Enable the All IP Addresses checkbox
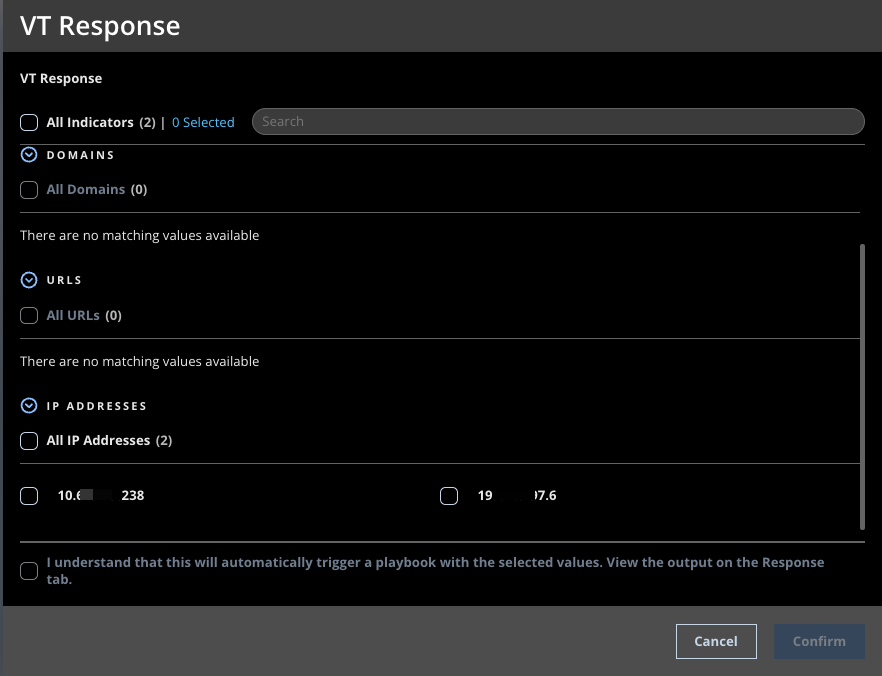 [x=29, y=440]
